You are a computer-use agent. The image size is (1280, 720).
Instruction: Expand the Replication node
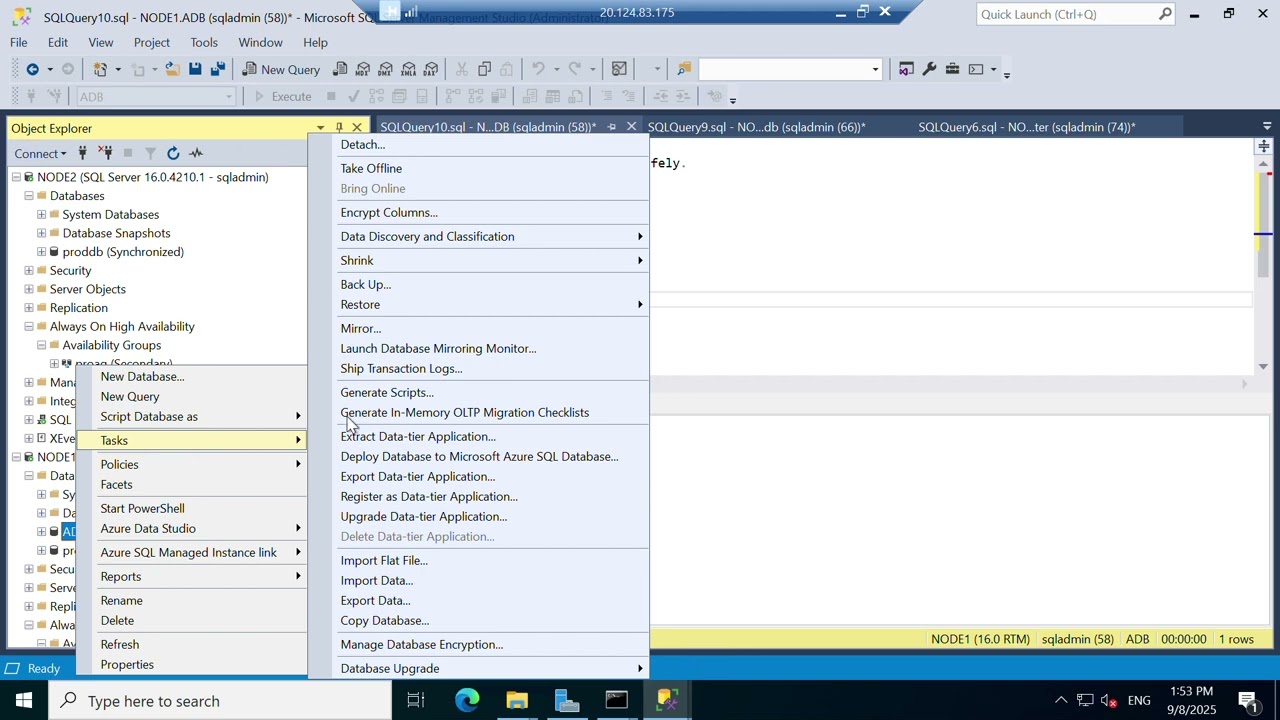point(29,308)
